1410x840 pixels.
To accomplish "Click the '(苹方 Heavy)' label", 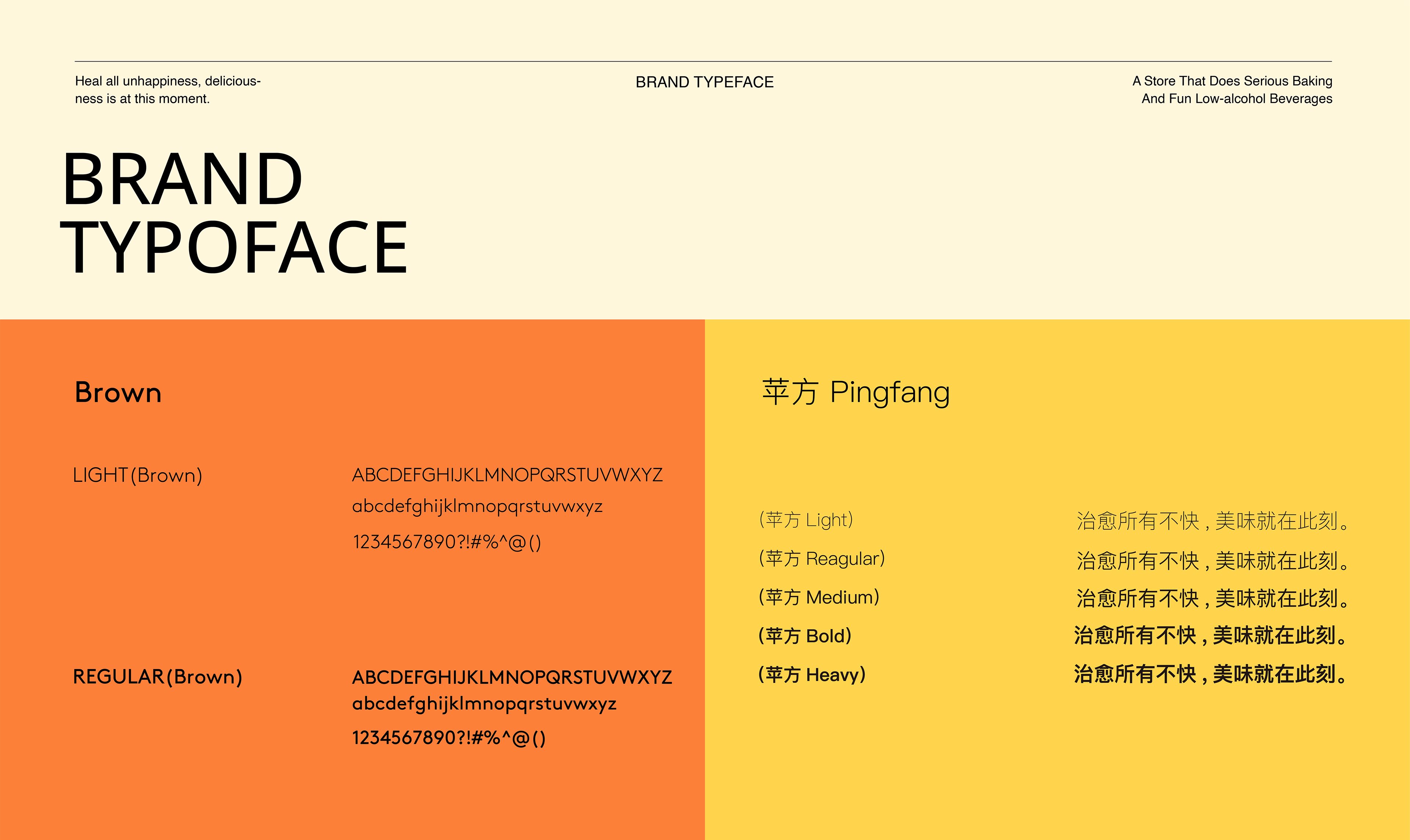I will [812, 675].
